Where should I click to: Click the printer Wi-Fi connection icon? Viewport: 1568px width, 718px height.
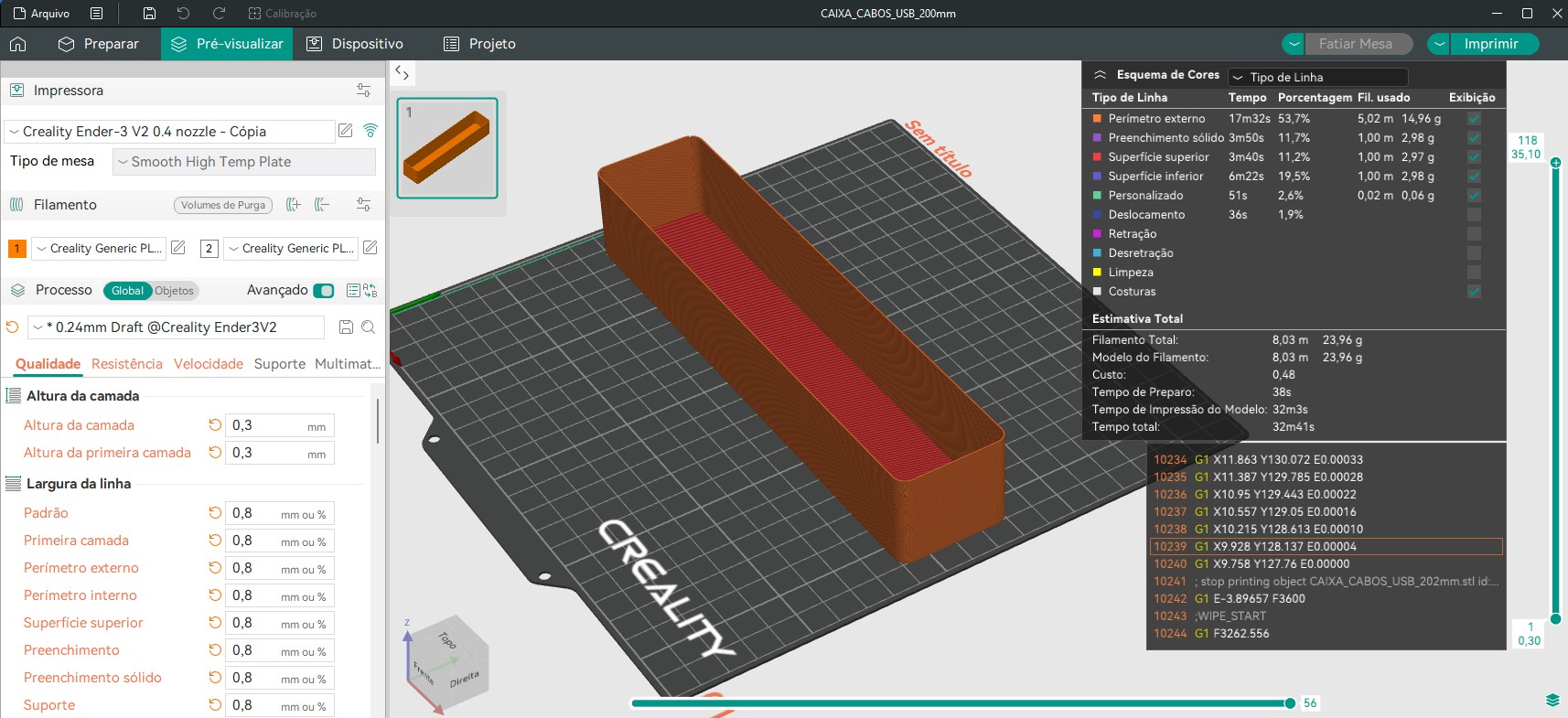click(x=370, y=131)
